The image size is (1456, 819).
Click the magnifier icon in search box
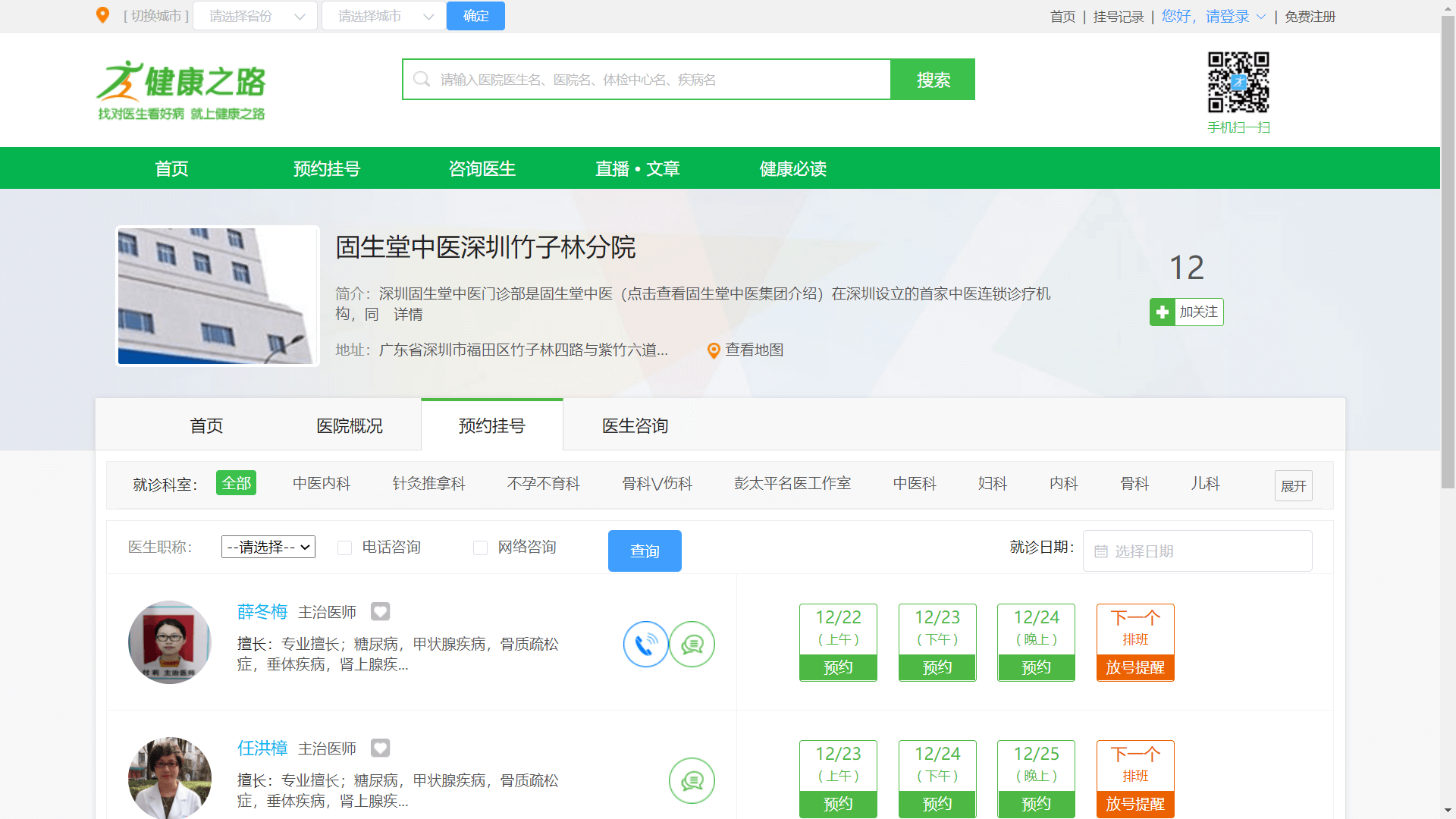[422, 79]
